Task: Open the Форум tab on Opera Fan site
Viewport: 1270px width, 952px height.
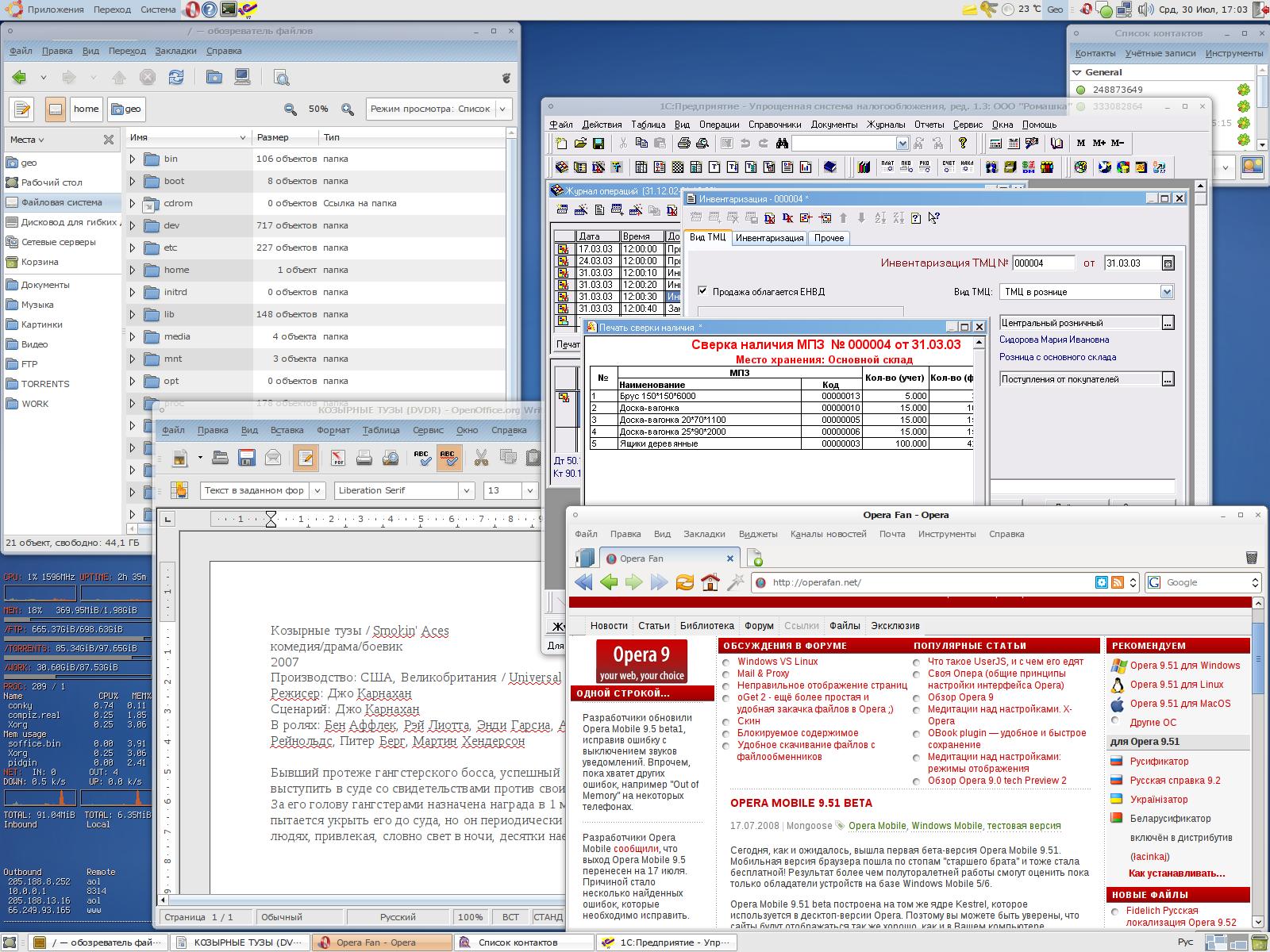Action: point(759,626)
